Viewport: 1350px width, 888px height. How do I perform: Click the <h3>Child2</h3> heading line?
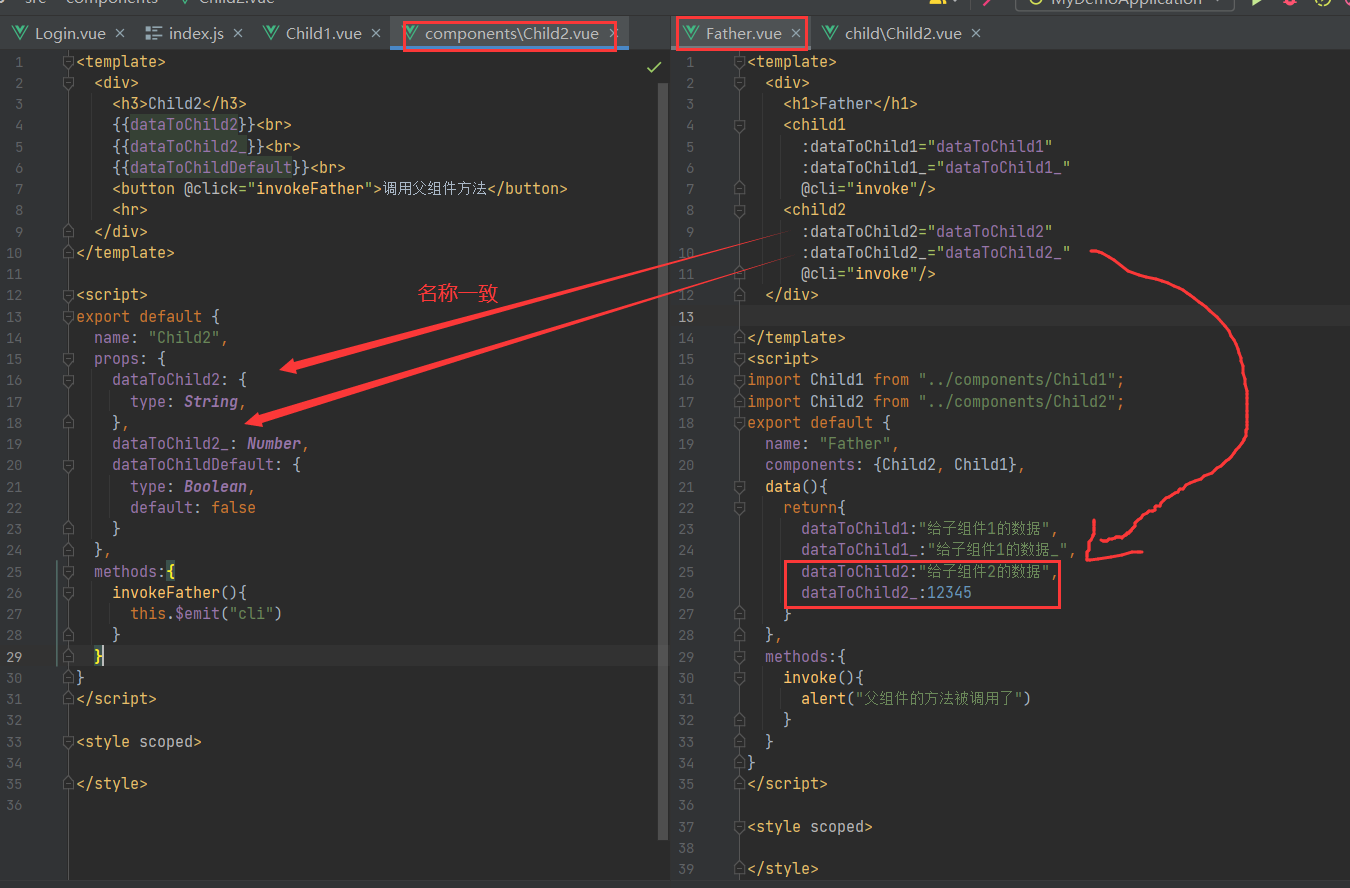(179, 103)
